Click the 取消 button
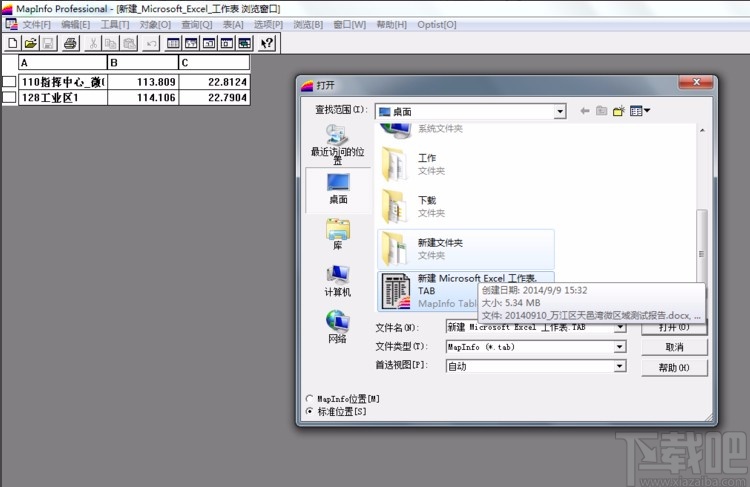 point(674,347)
